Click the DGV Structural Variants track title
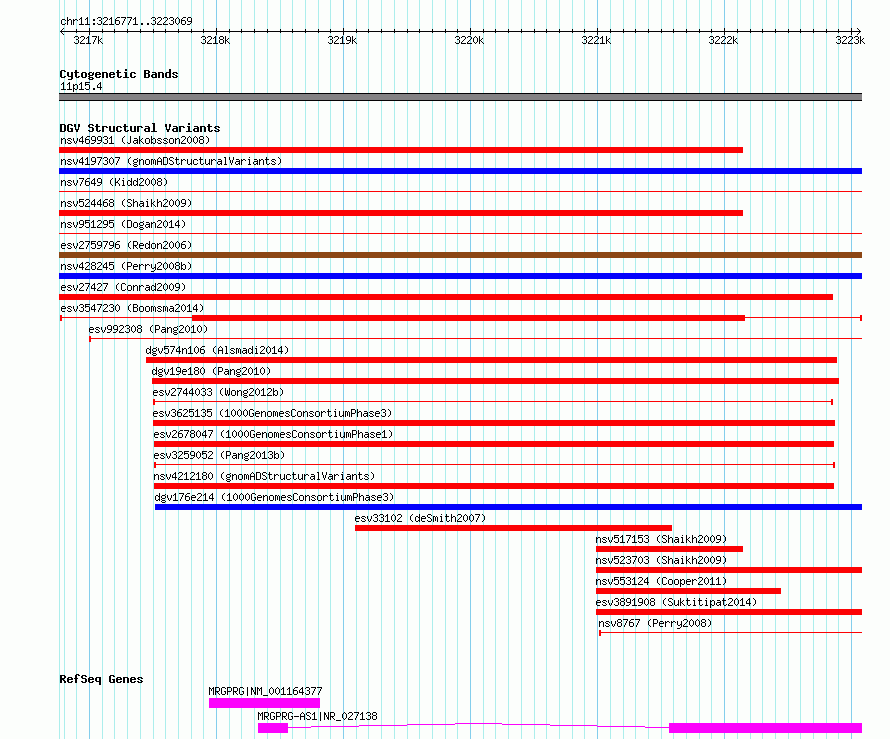Screen dimensions: 890x739 point(140,128)
